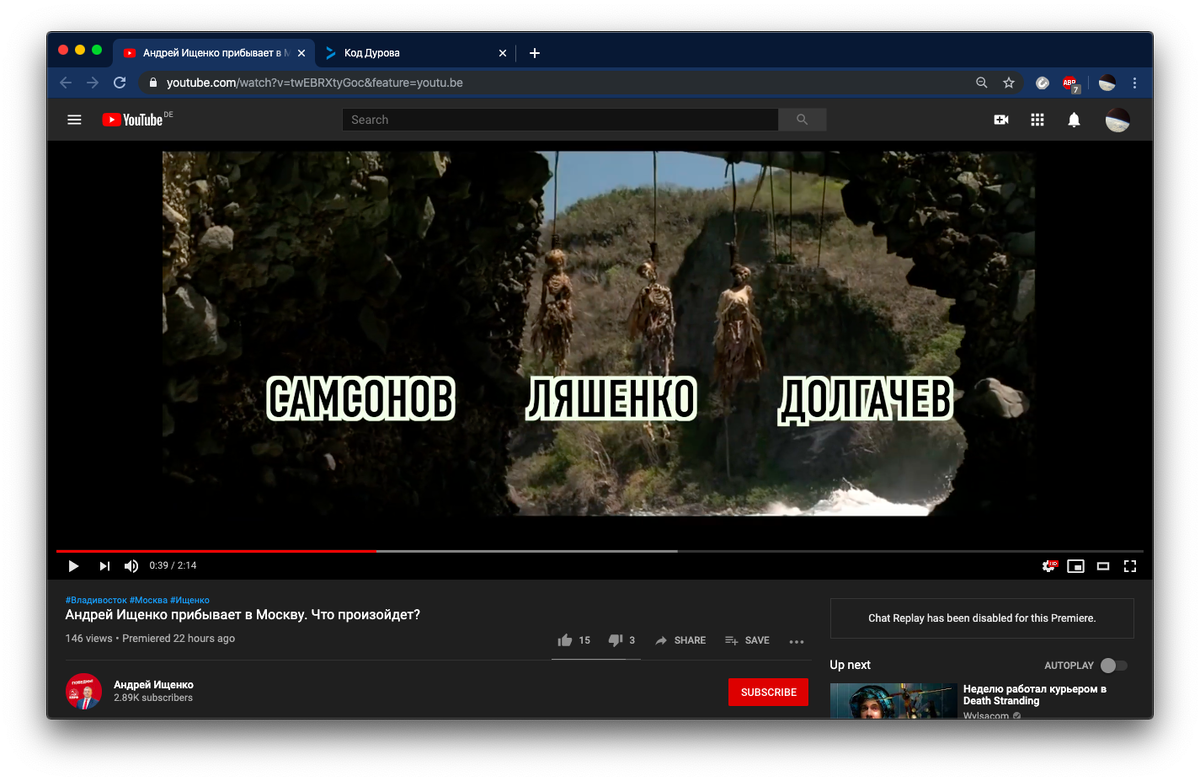Enable the miniplayer mode
The height and width of the screenshot is (781, 1200).
1076,566
